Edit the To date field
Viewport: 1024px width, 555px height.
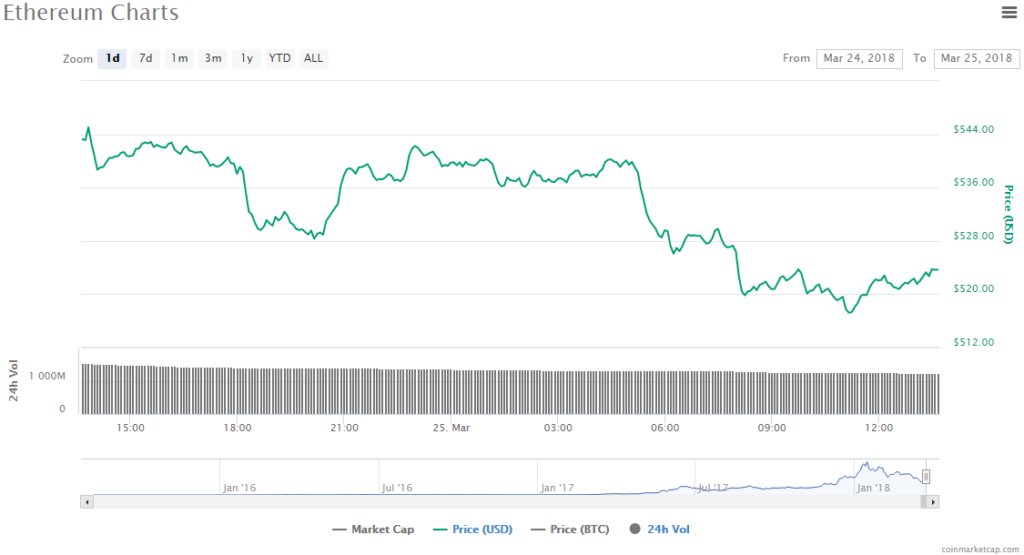[x=976, y=58]
